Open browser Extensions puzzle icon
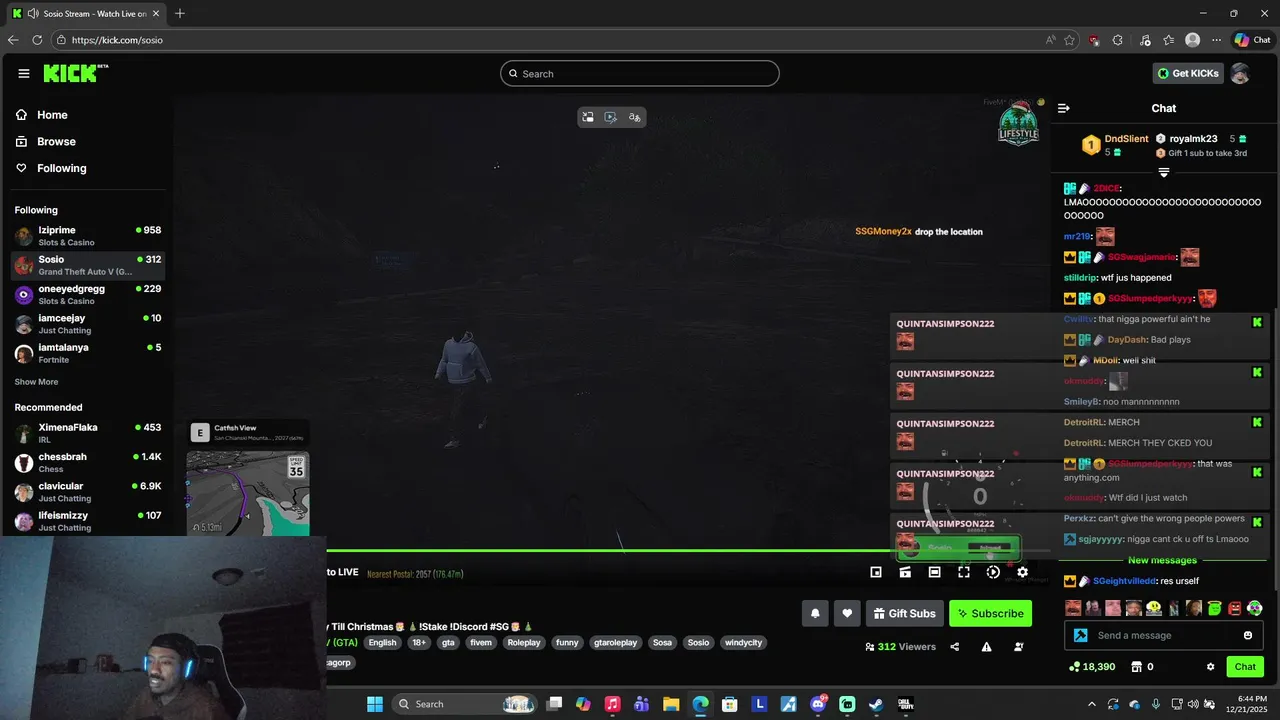 point(1117,40)
